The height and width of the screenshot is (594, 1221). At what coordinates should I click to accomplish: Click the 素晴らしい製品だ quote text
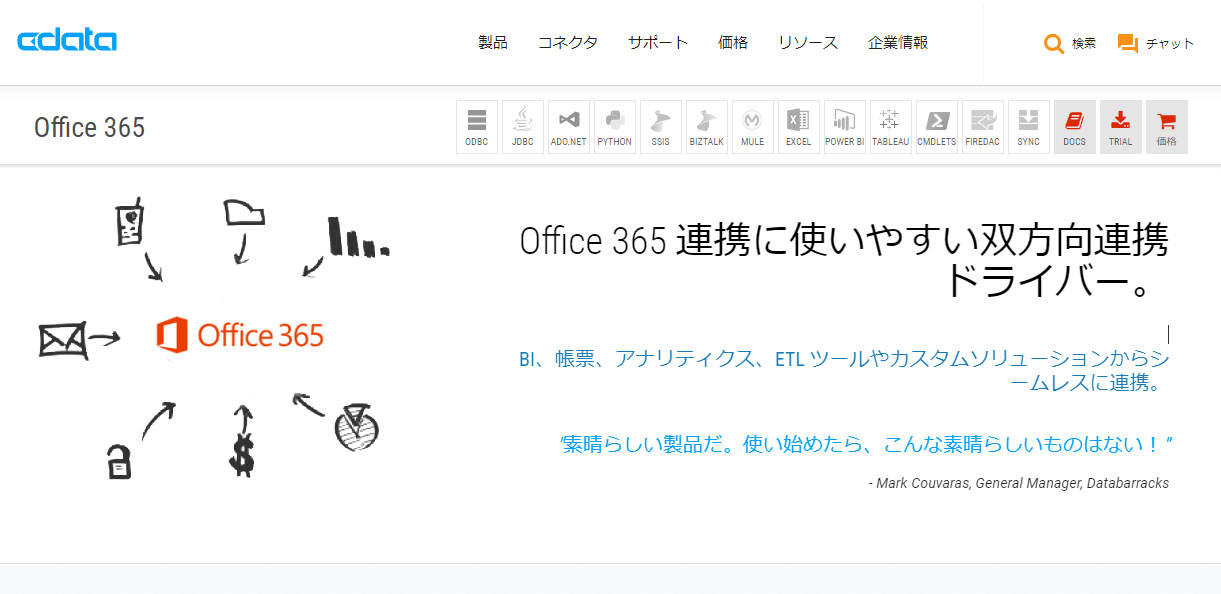866,443
